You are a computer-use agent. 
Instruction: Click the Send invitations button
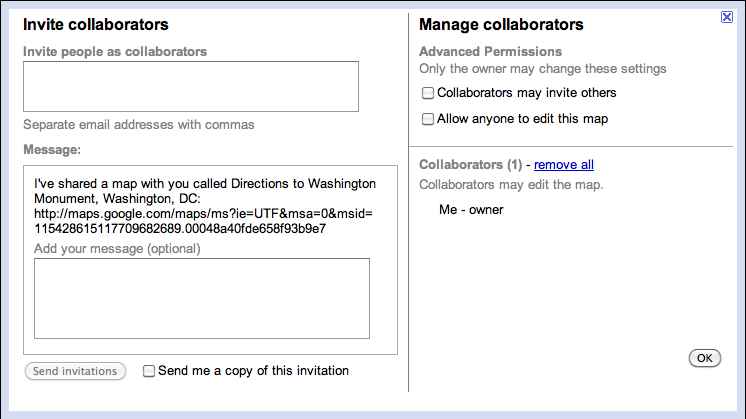click(75, 371)
